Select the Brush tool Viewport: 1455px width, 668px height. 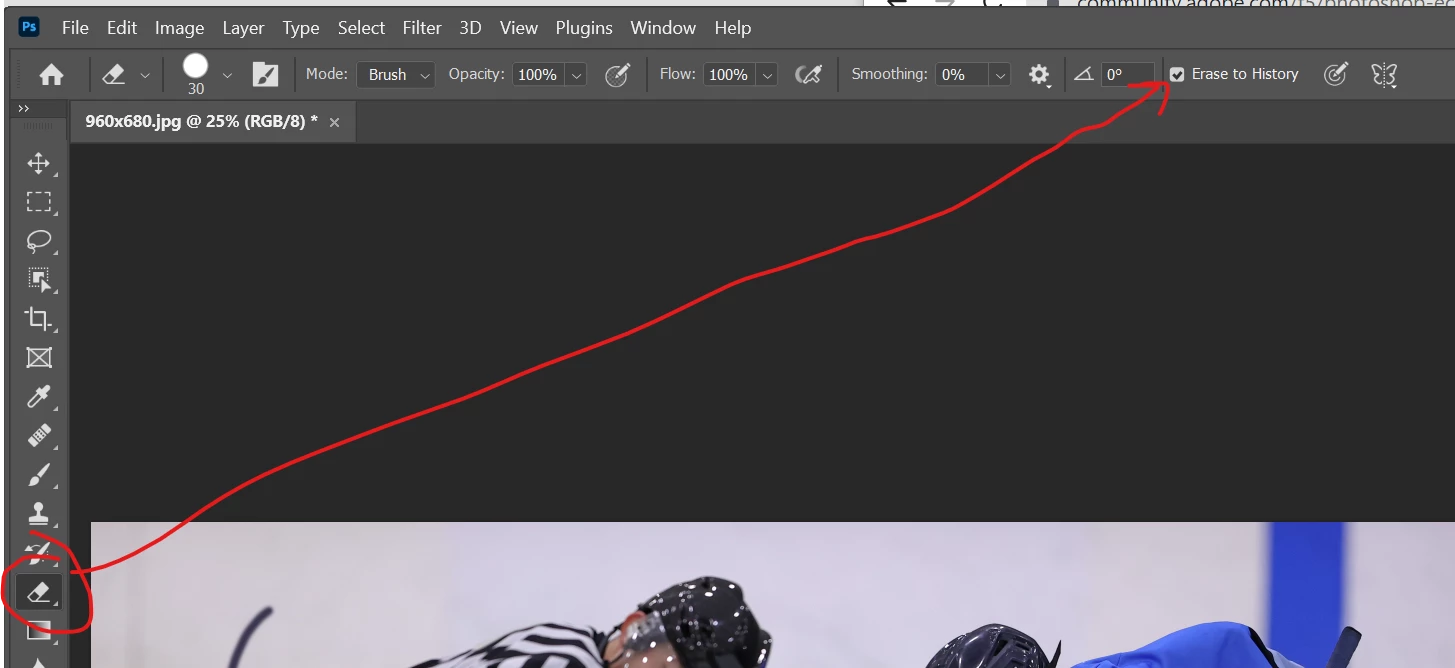click(x=38, y=475)
